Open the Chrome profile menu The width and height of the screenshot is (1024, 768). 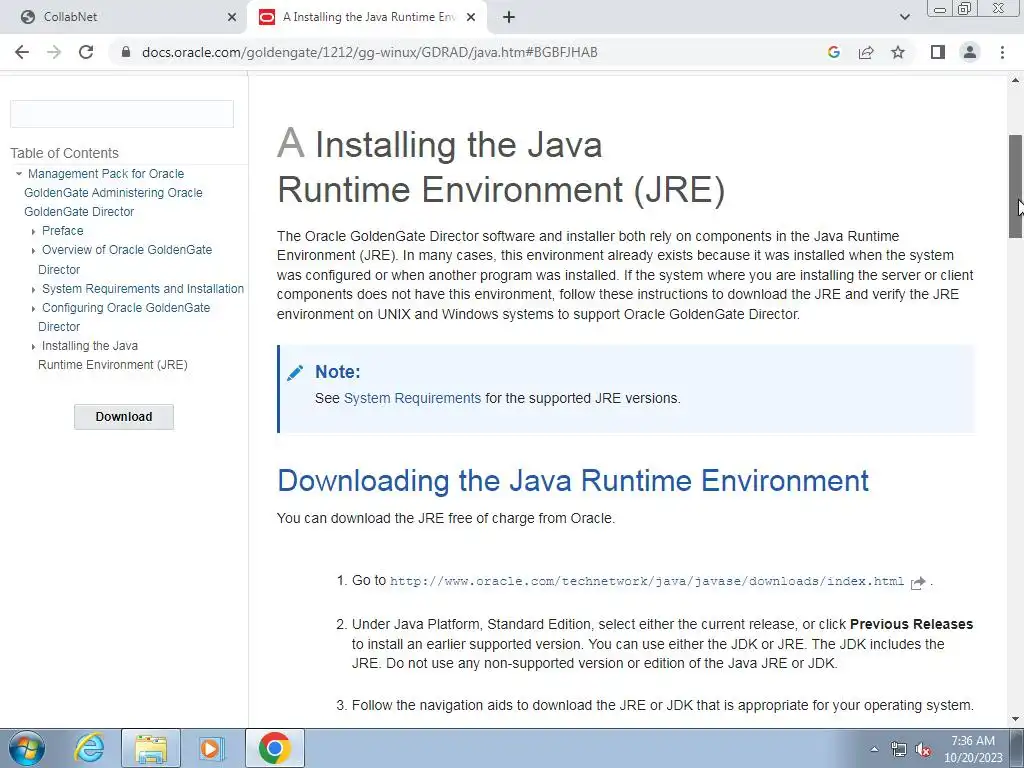pyautogui.click(x=970, y=52)
